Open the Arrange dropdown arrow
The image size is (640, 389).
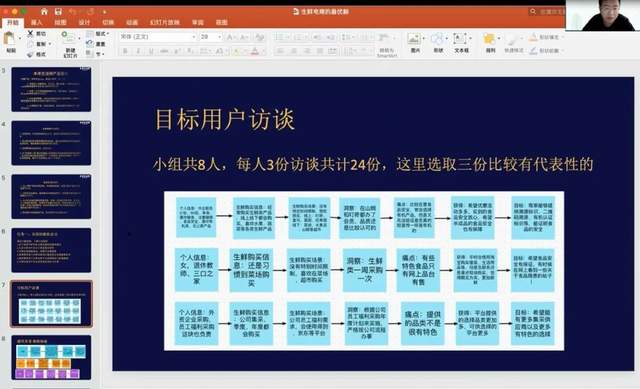[498, 38]
